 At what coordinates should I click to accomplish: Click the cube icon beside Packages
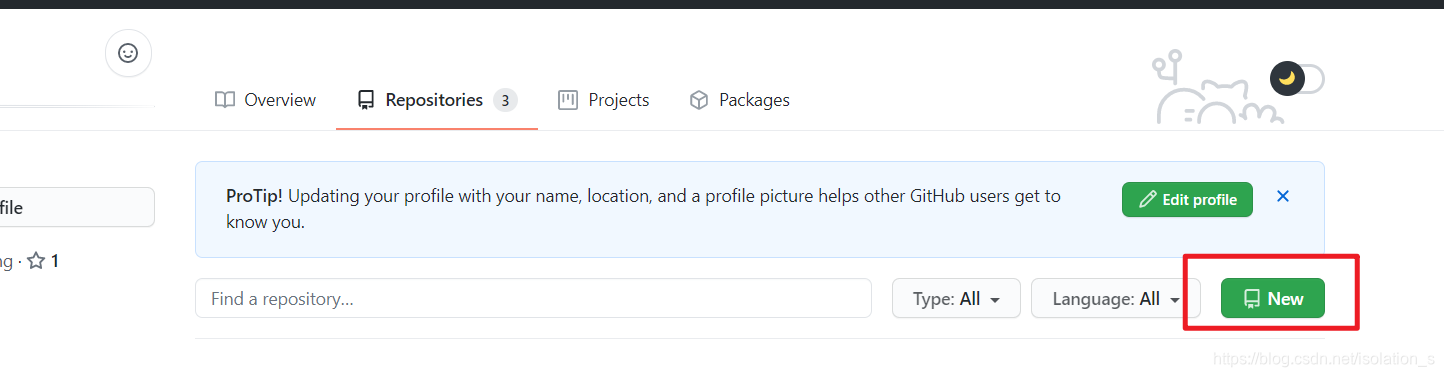pos(699,100)
